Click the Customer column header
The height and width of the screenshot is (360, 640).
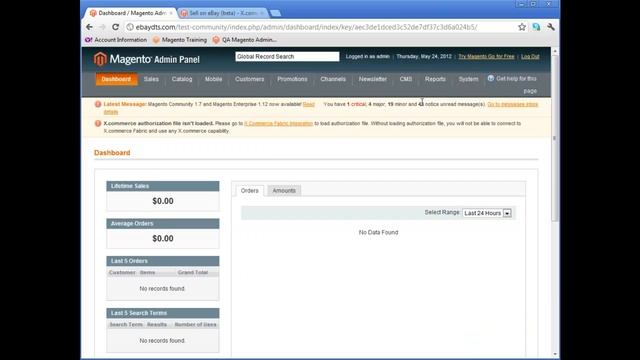tap(122, 273)
